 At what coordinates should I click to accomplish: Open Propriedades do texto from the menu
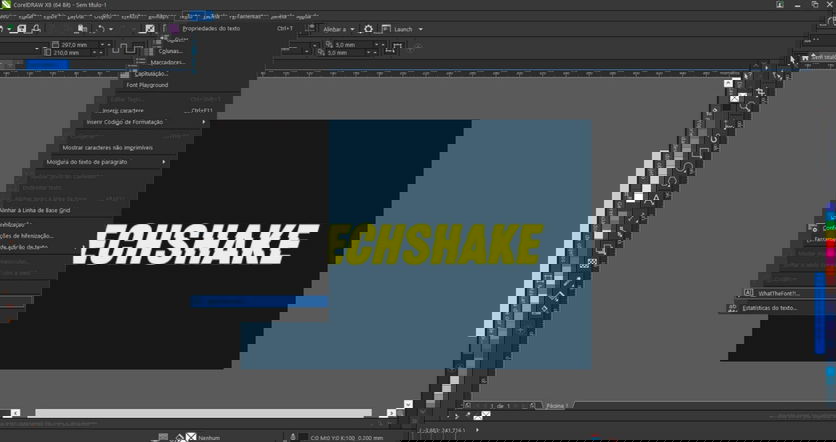211,28
